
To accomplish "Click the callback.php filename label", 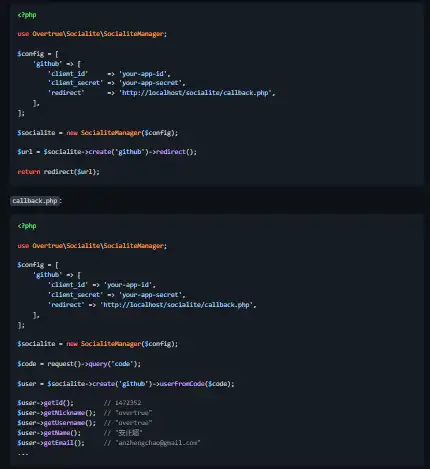I will 35,201.
